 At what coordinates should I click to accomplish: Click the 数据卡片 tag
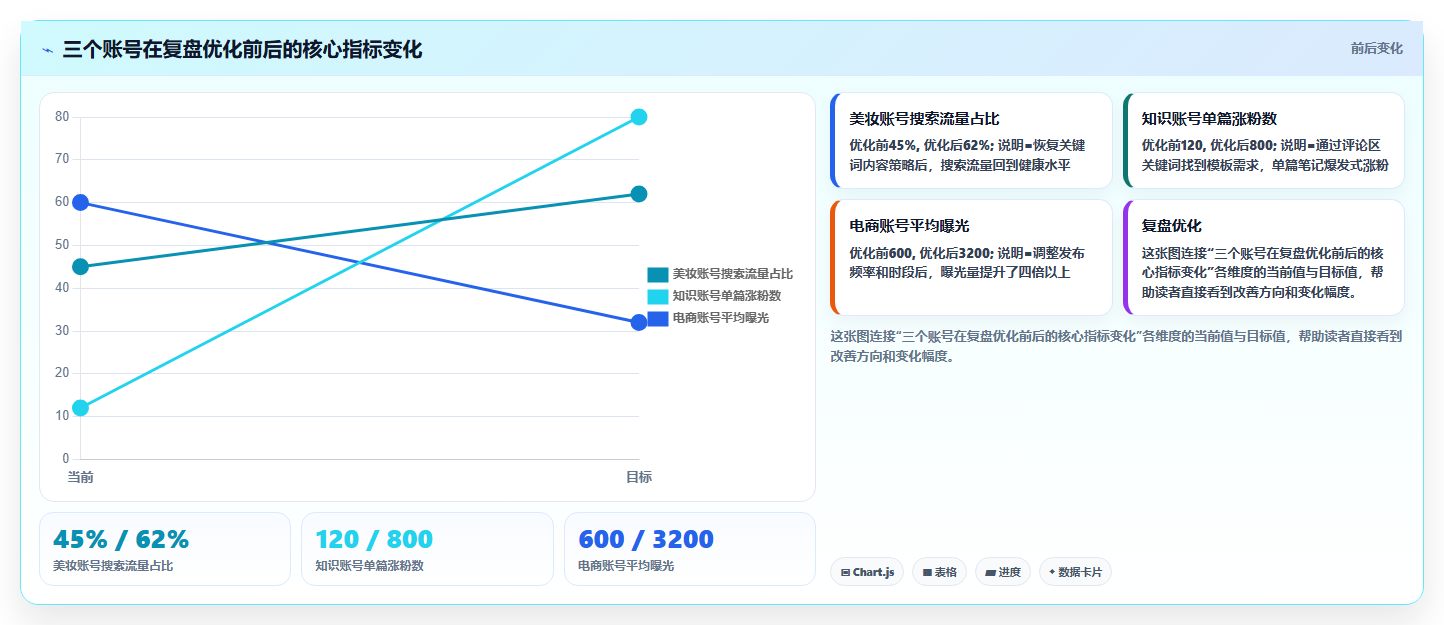tap(1075, 572)
